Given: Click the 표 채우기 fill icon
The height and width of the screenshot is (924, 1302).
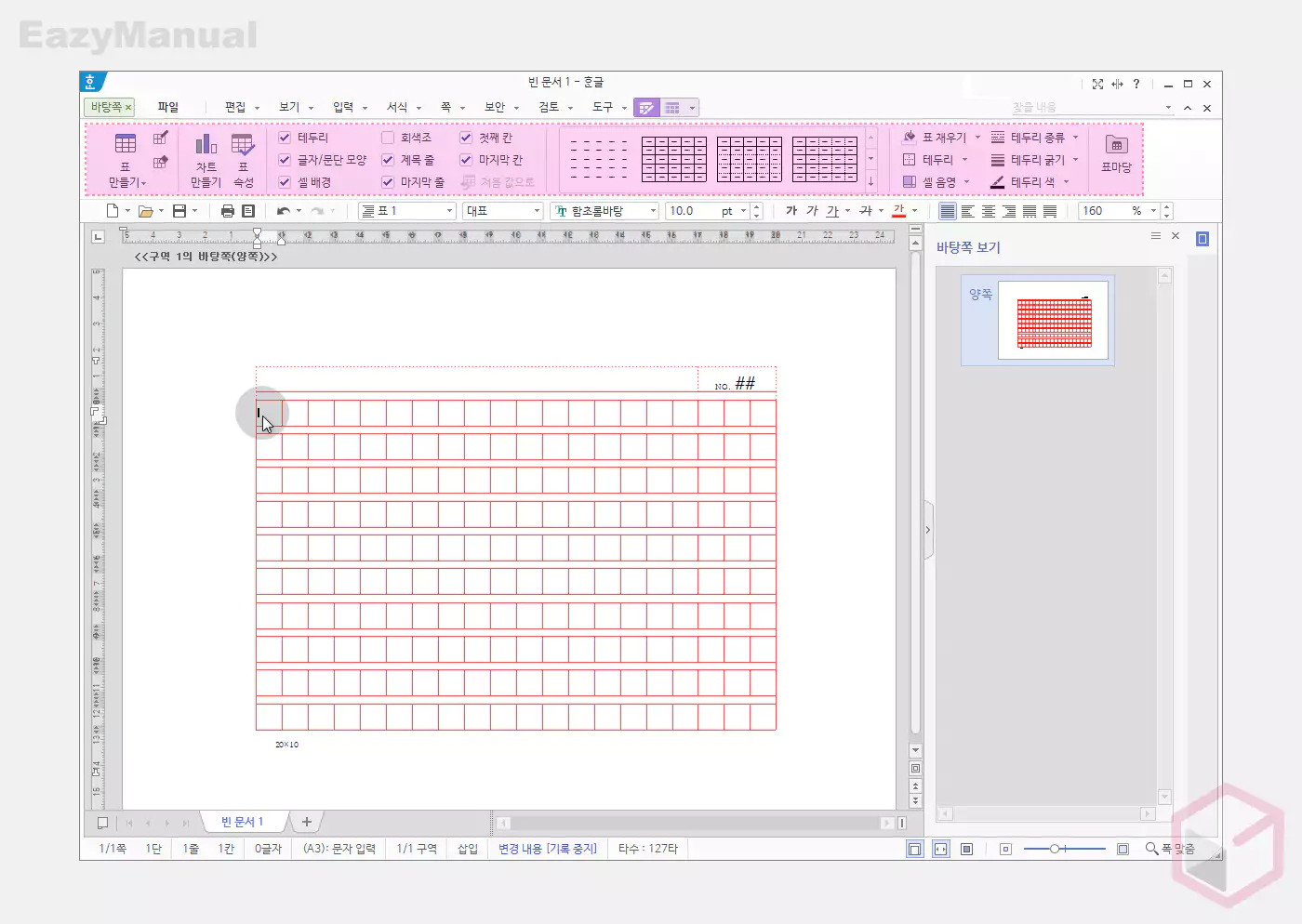Looking at the screenshot, I should click(910, 137).
